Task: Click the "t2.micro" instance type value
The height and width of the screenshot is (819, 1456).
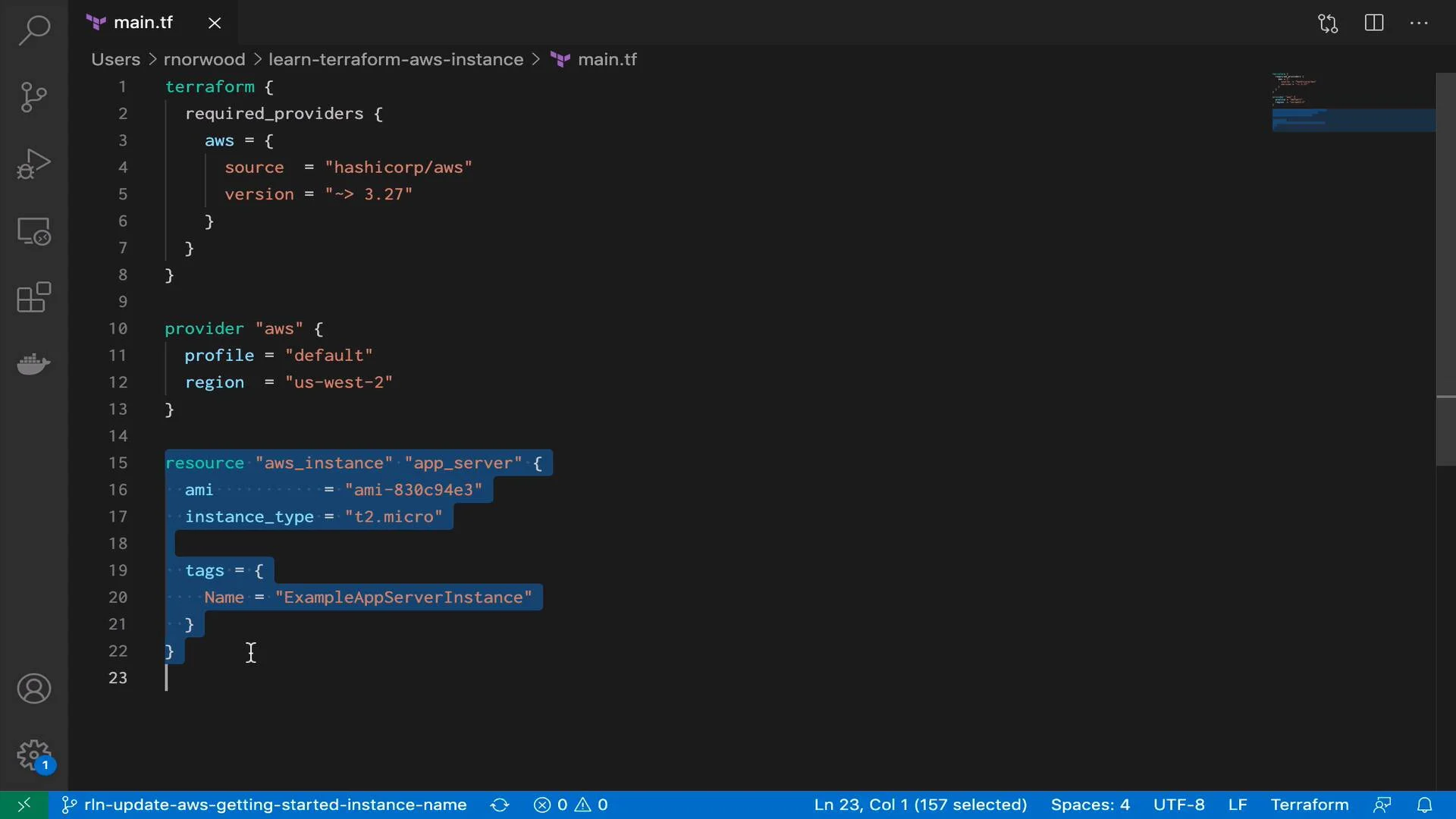Action: pos(394,516)
